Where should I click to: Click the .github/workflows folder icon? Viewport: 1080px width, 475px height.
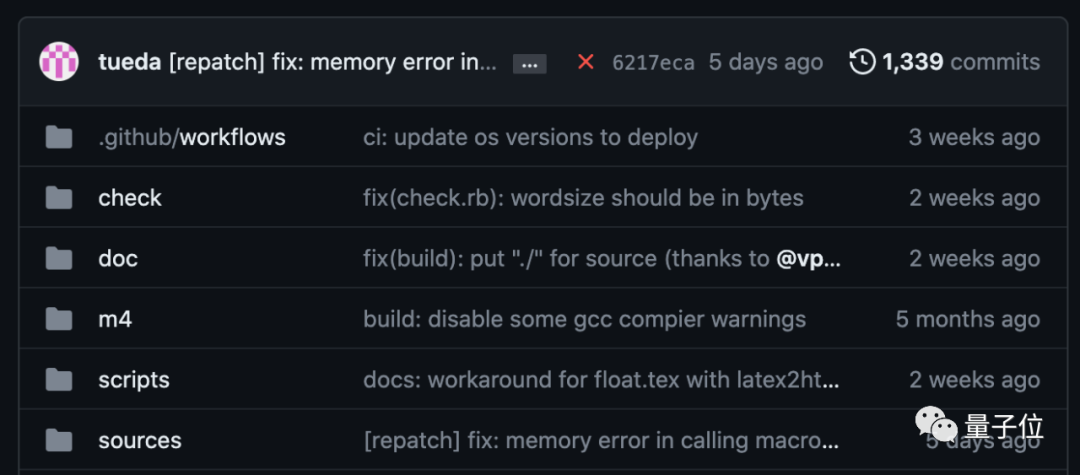59,137
